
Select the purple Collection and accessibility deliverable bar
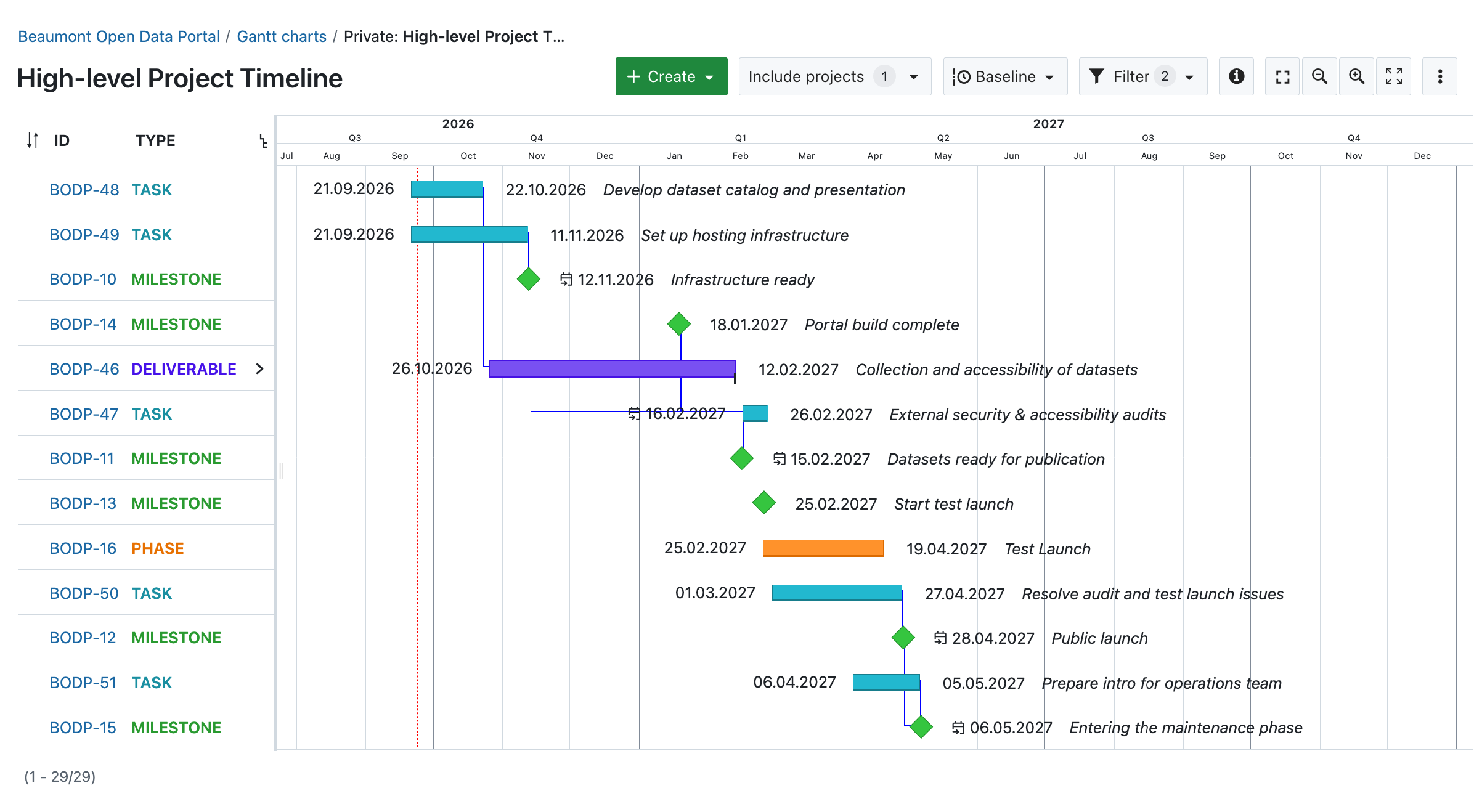coord(613,369)
